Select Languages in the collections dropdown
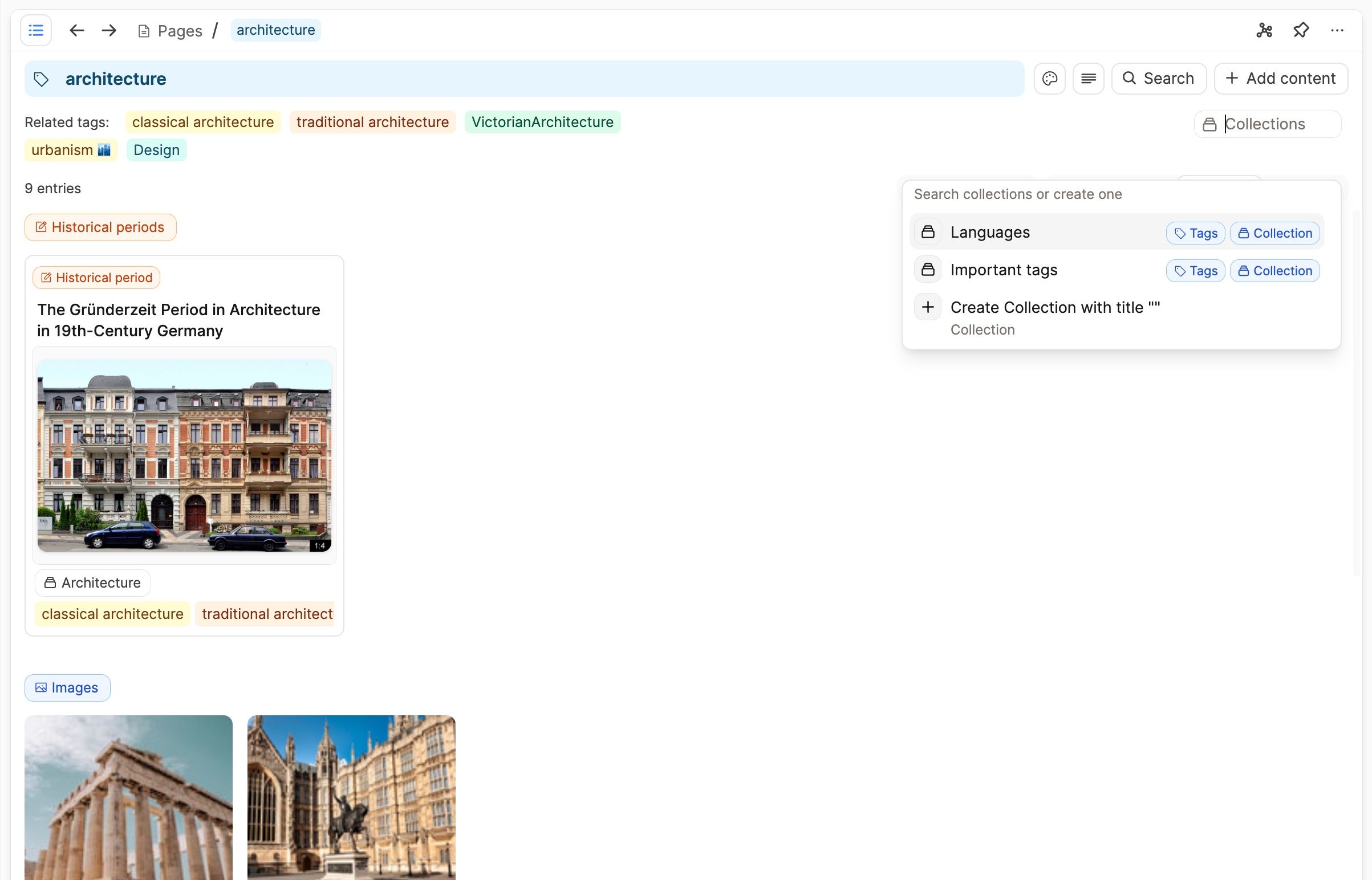 989,232
